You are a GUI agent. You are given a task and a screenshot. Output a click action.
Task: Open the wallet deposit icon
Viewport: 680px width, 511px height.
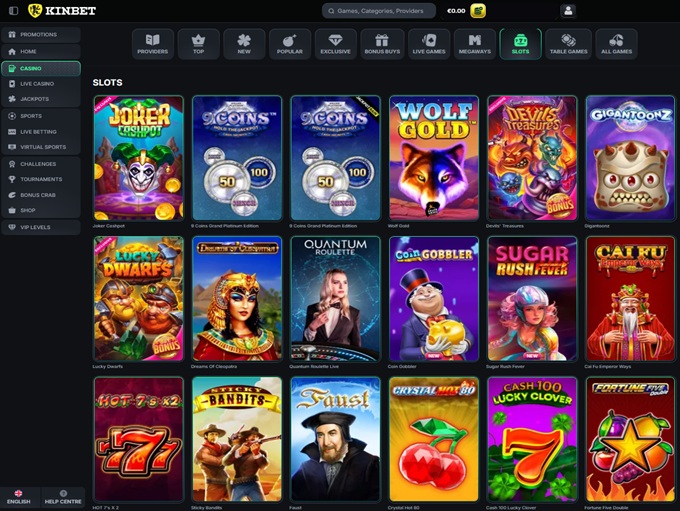pos(478,11)
